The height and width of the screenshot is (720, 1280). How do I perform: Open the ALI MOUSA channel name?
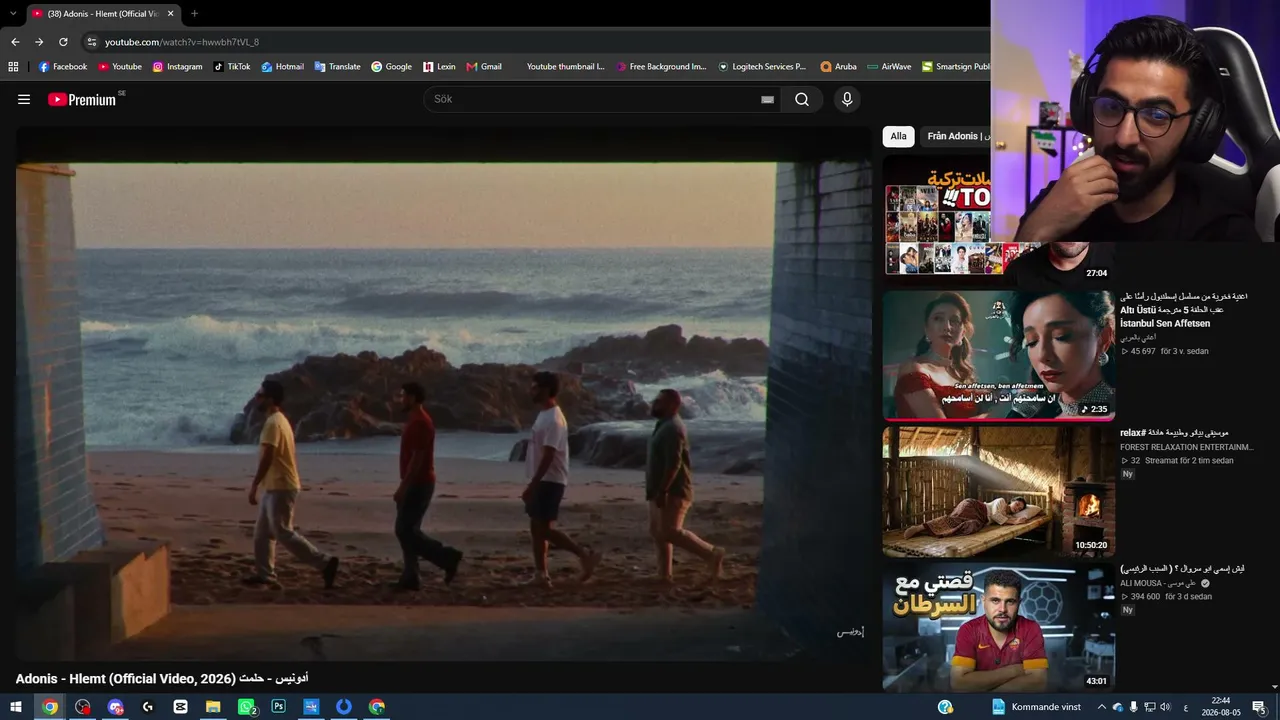[1158, 583]
